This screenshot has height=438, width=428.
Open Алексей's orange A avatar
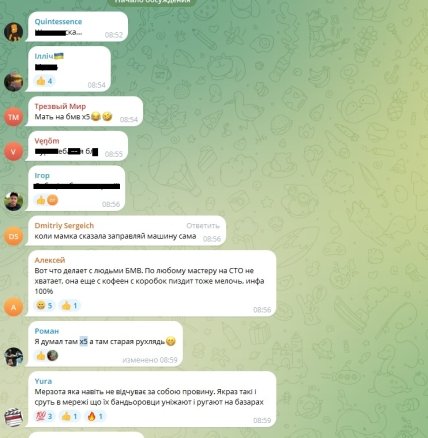13,307
